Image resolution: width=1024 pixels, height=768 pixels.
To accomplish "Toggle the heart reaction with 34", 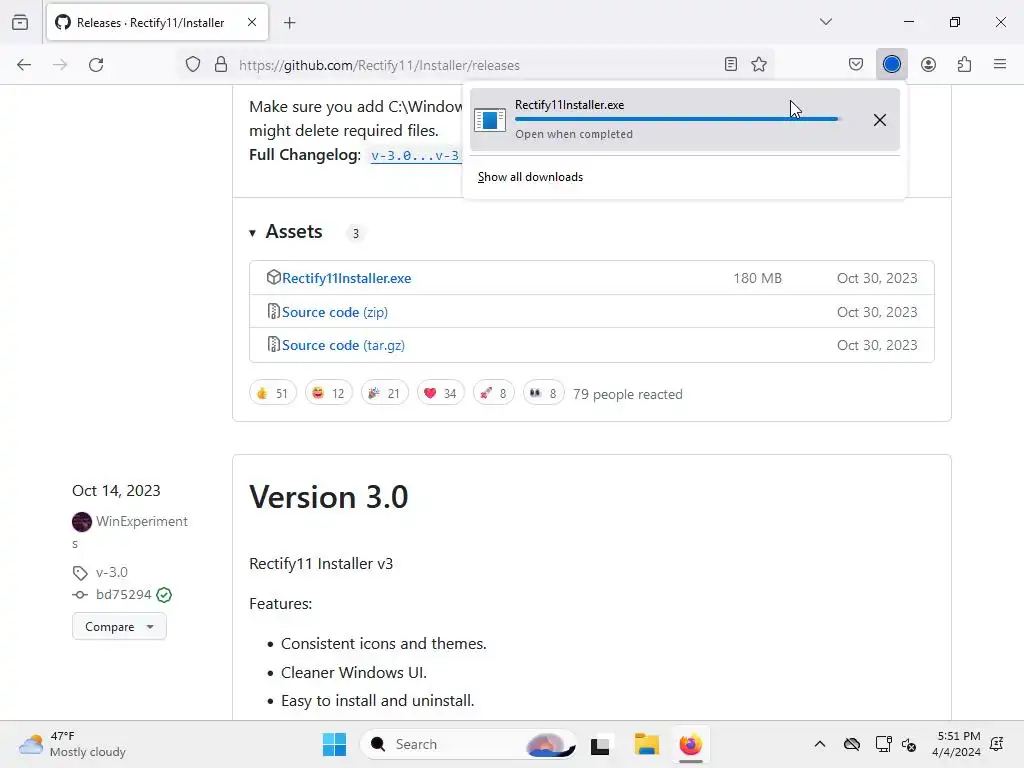I will tap(441, 393).
